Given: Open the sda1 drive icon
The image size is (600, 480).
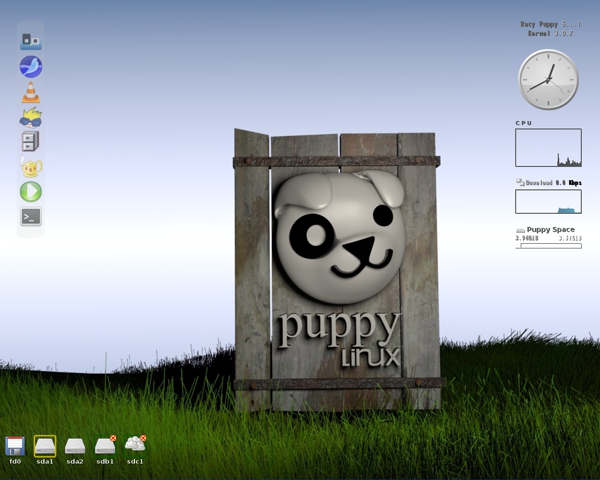Looking at the screenshot, I should click(x=45, y=446).
